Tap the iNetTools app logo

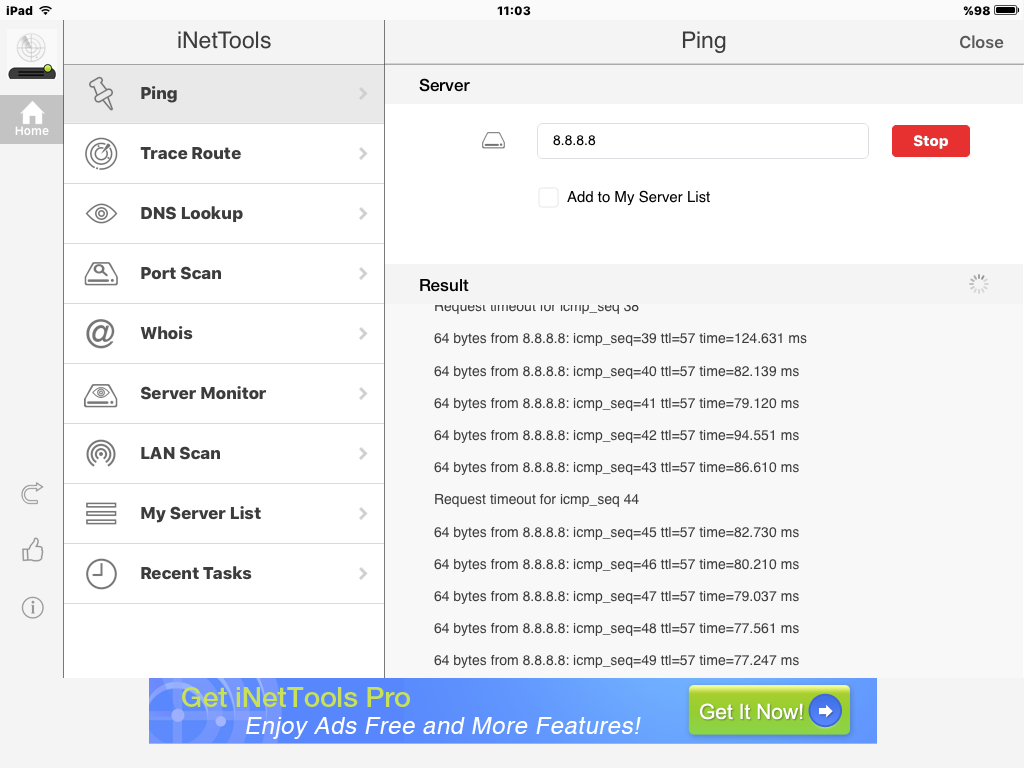31,56
